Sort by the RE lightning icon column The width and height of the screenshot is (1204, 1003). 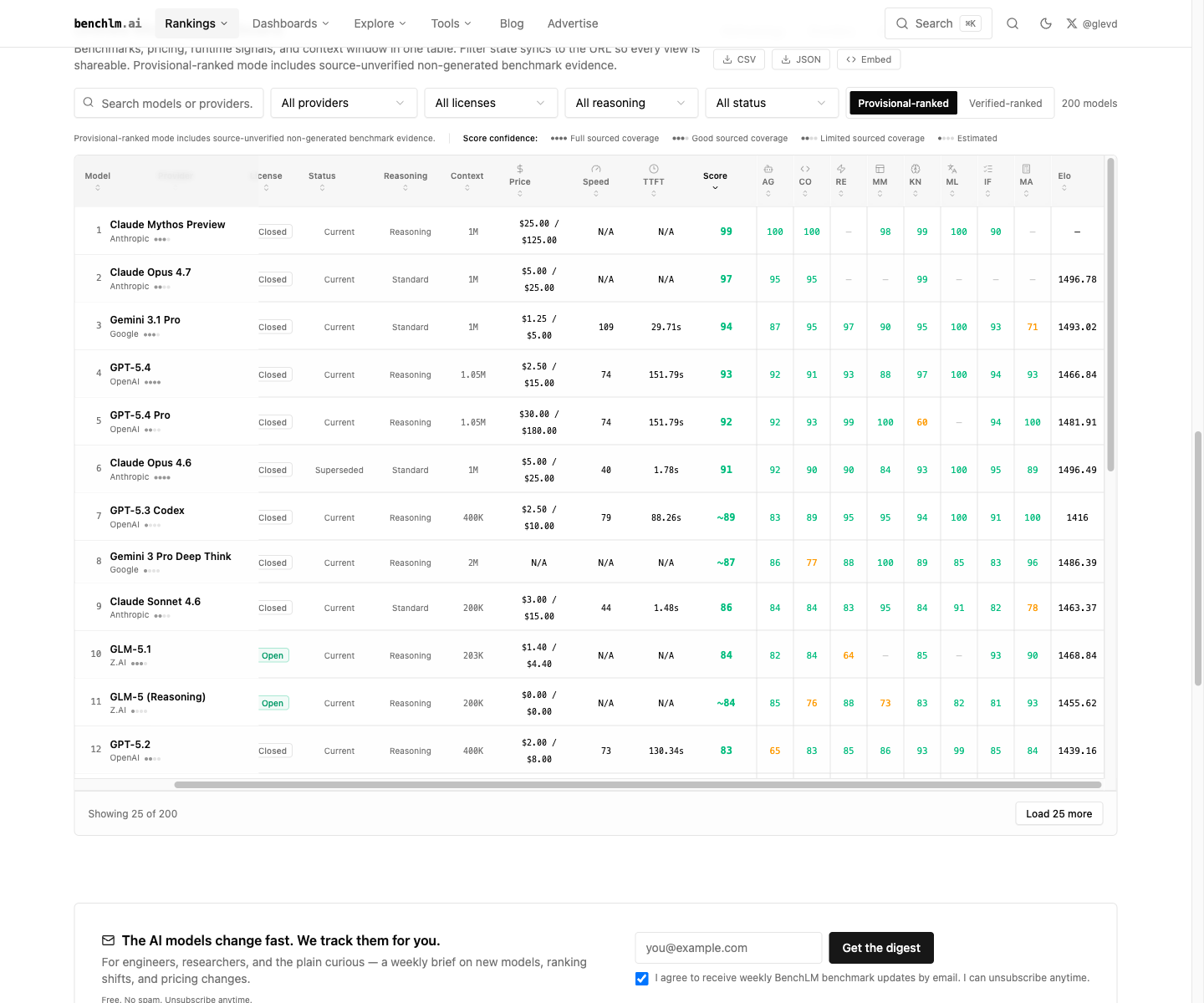click(840, 181)
